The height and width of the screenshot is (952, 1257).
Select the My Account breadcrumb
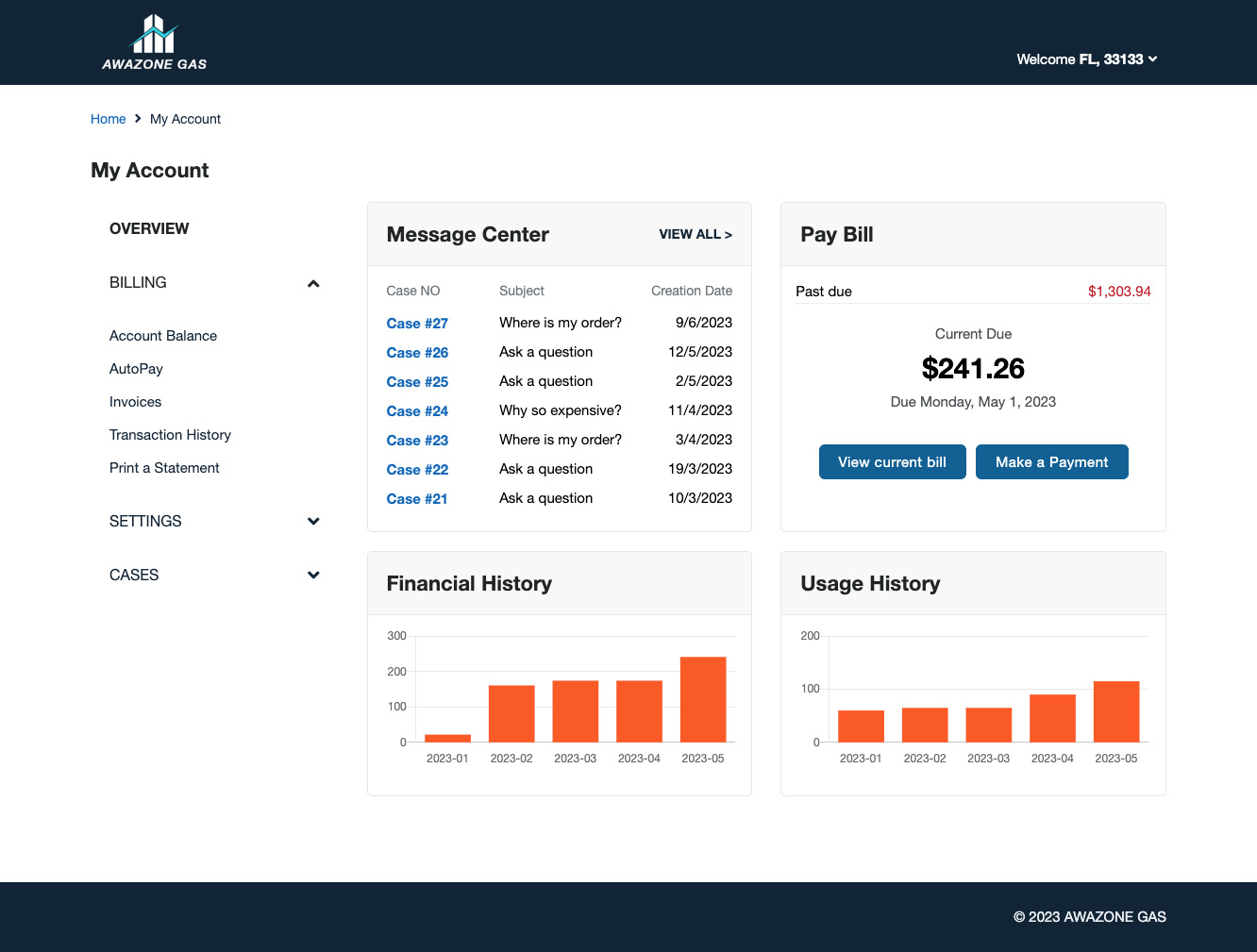(x=185, y=119)
